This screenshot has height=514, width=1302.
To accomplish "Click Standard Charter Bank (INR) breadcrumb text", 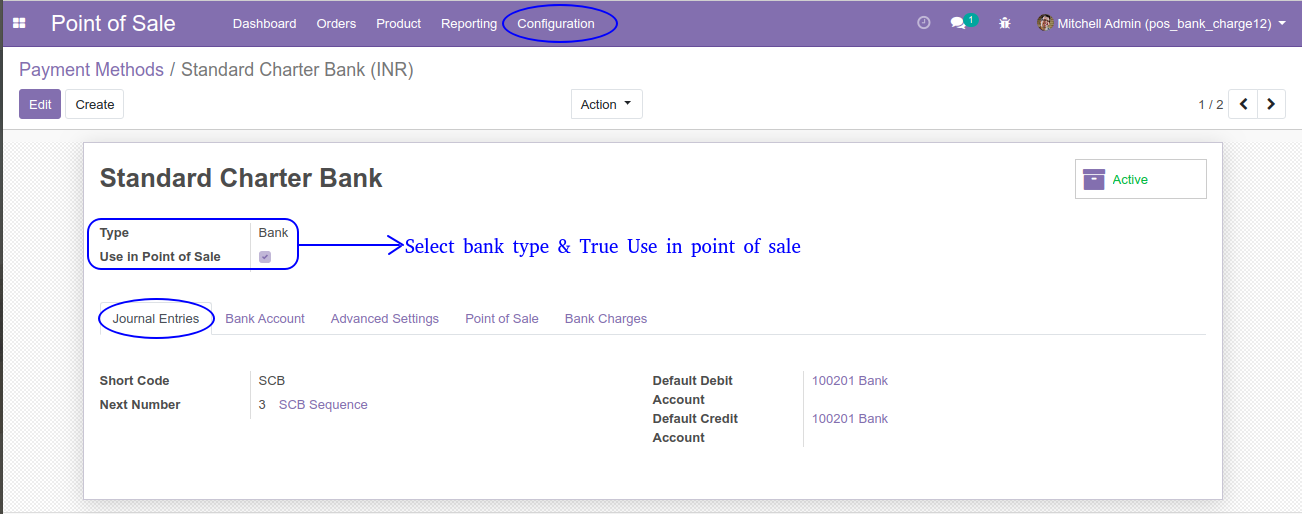I will click(297, 70).
